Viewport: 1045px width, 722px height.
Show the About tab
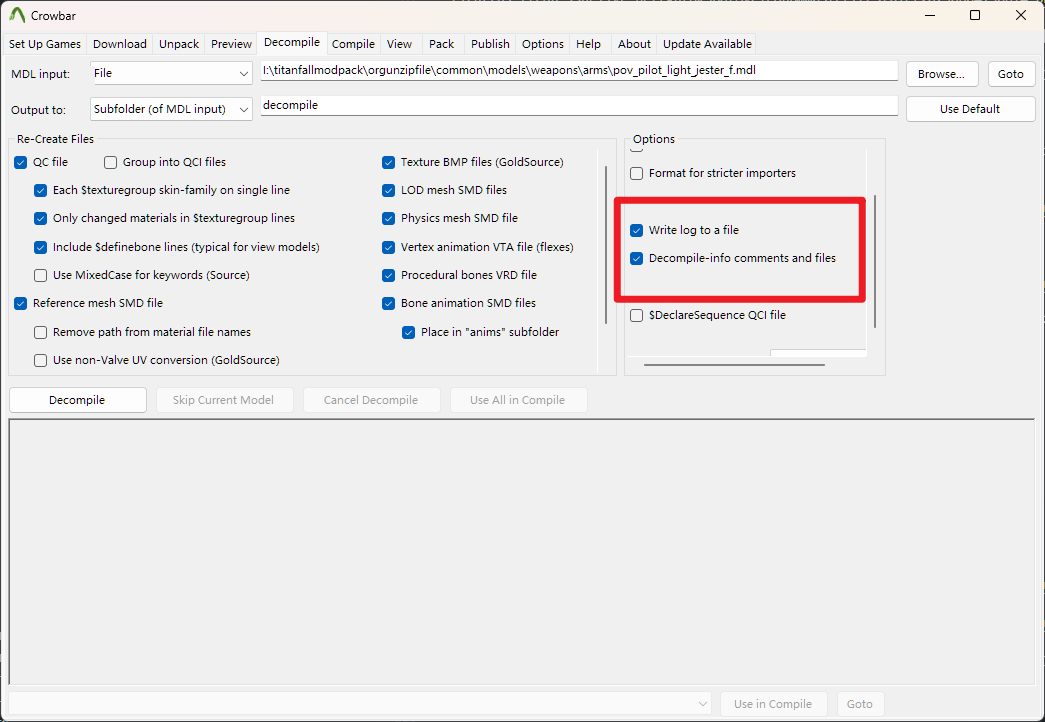click(x=634, y=44)
